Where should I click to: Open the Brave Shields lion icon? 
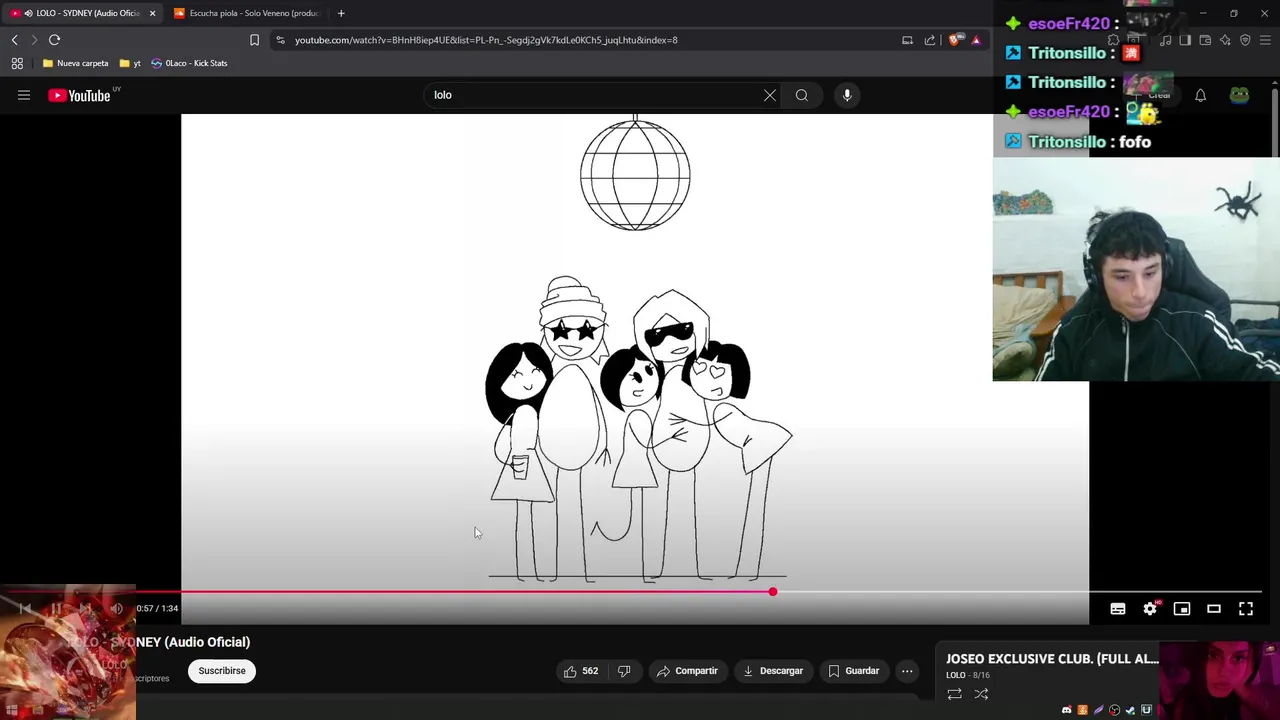(955, 40)
